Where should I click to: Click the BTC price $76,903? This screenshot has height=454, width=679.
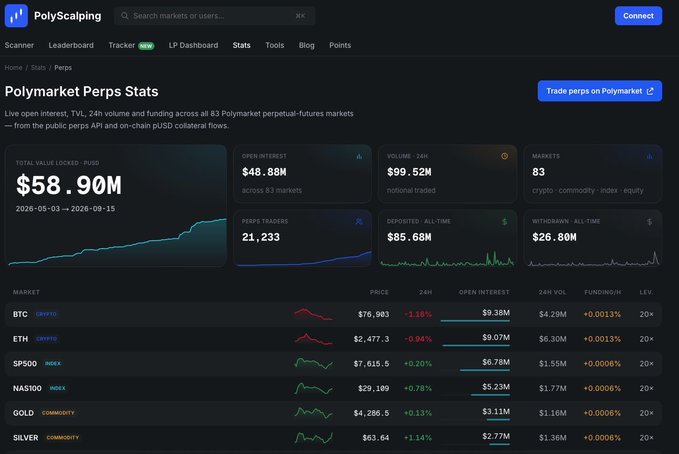point(373,314)
